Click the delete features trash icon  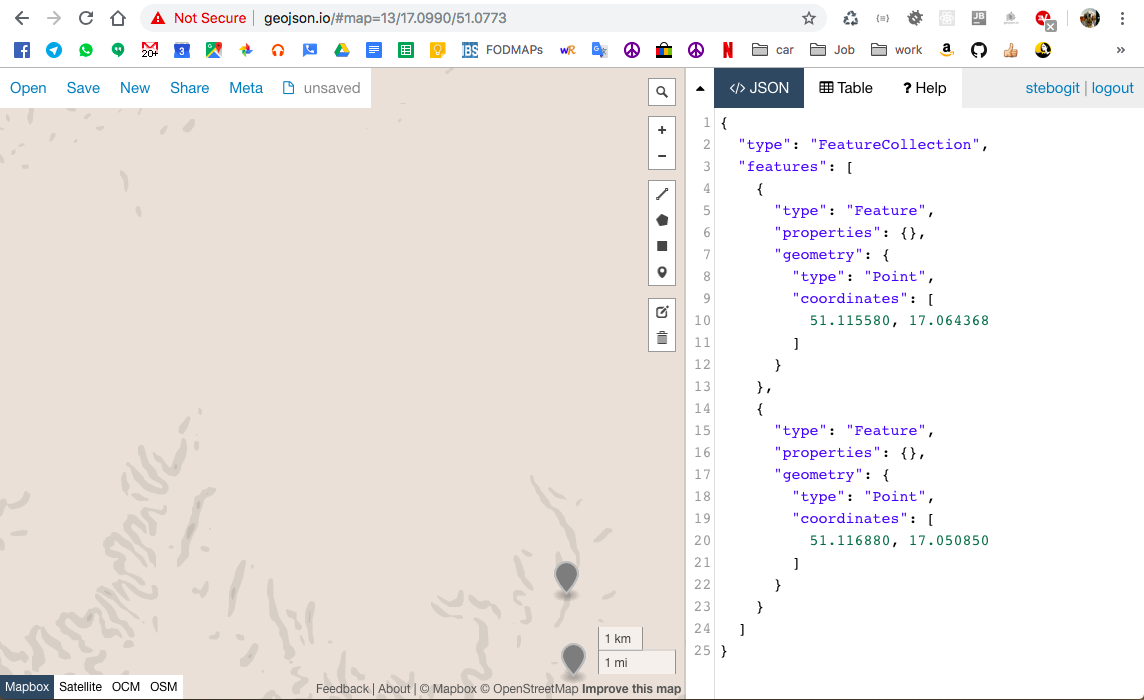[661, 337]
